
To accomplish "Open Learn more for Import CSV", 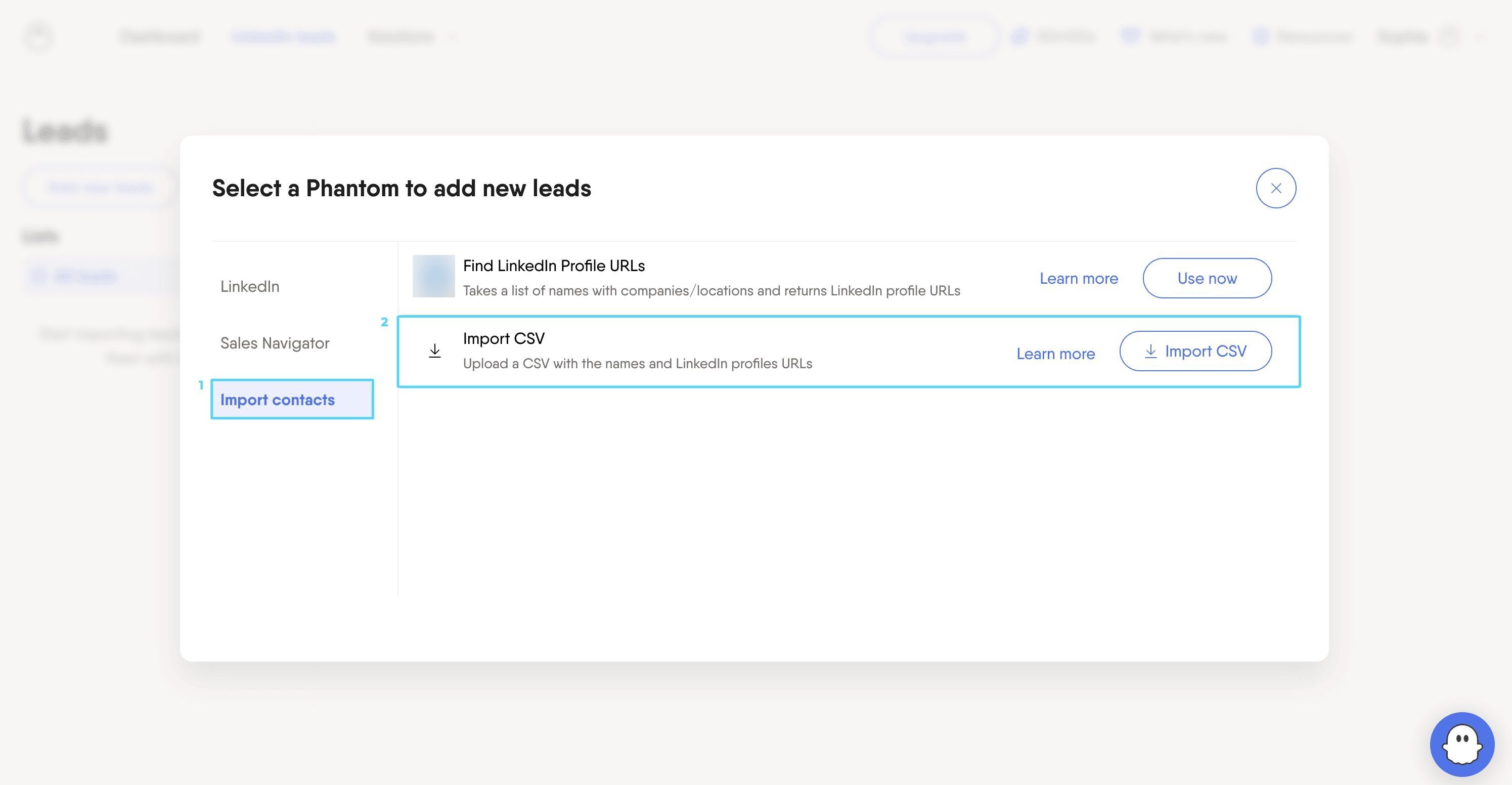I will (x=1055, y=354).
